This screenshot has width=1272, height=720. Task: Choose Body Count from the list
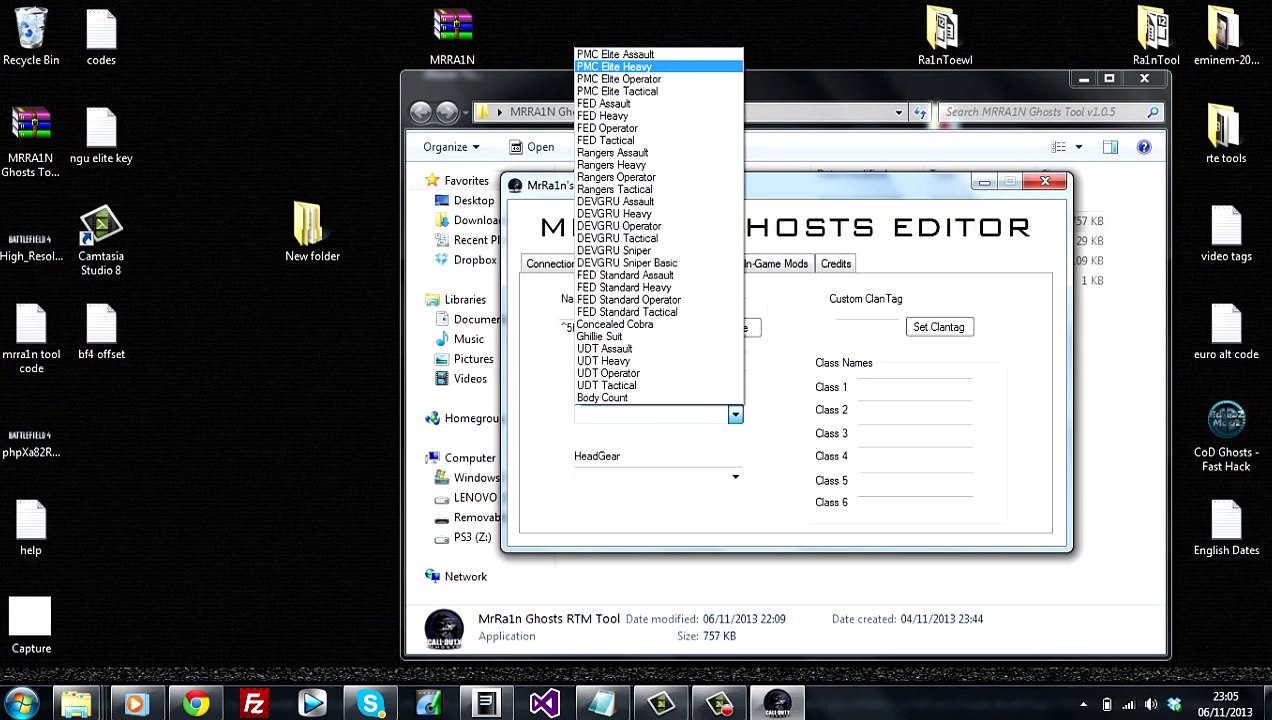tap(659, 398)
